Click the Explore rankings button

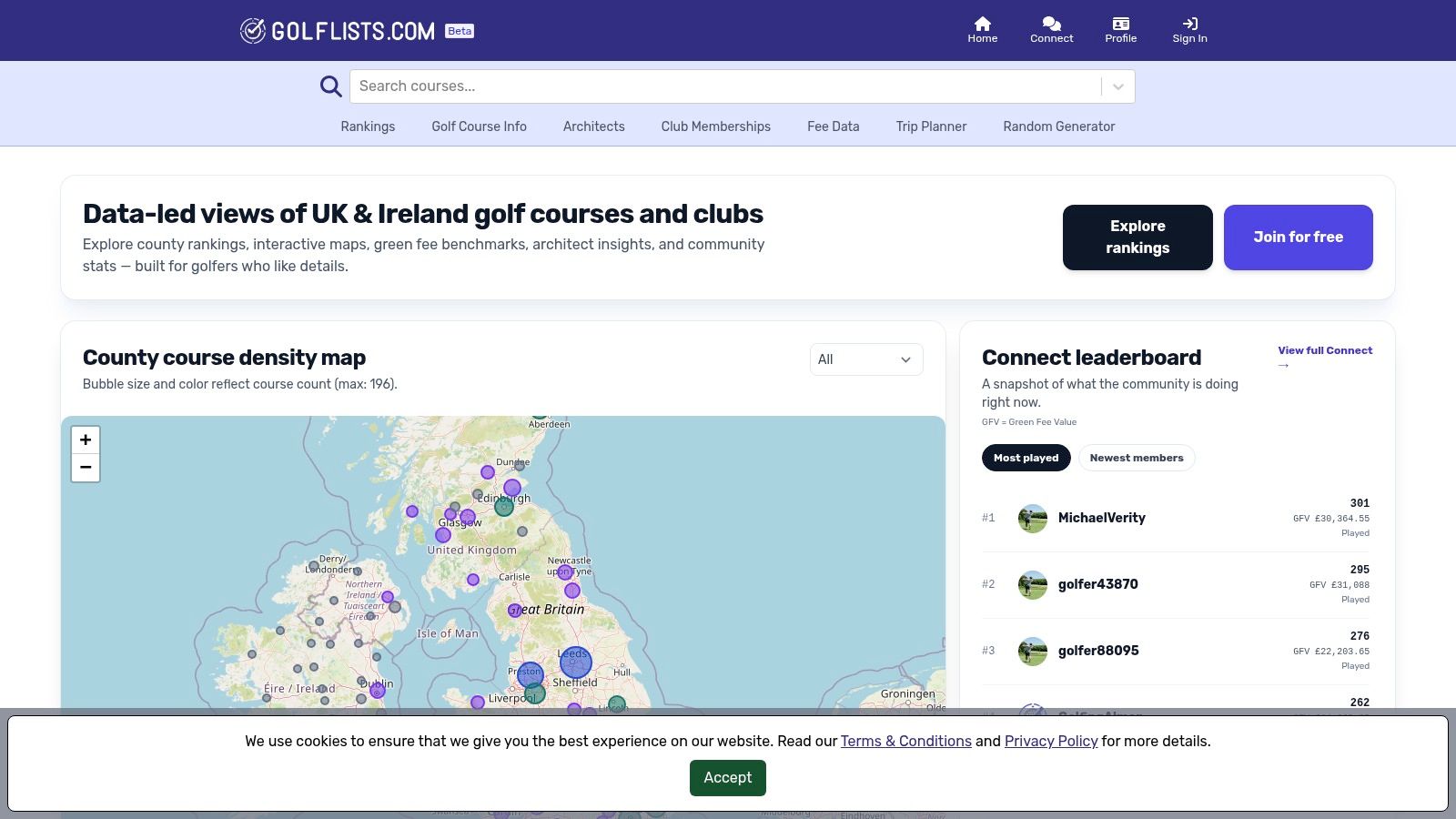click(x=1137, y=238)
